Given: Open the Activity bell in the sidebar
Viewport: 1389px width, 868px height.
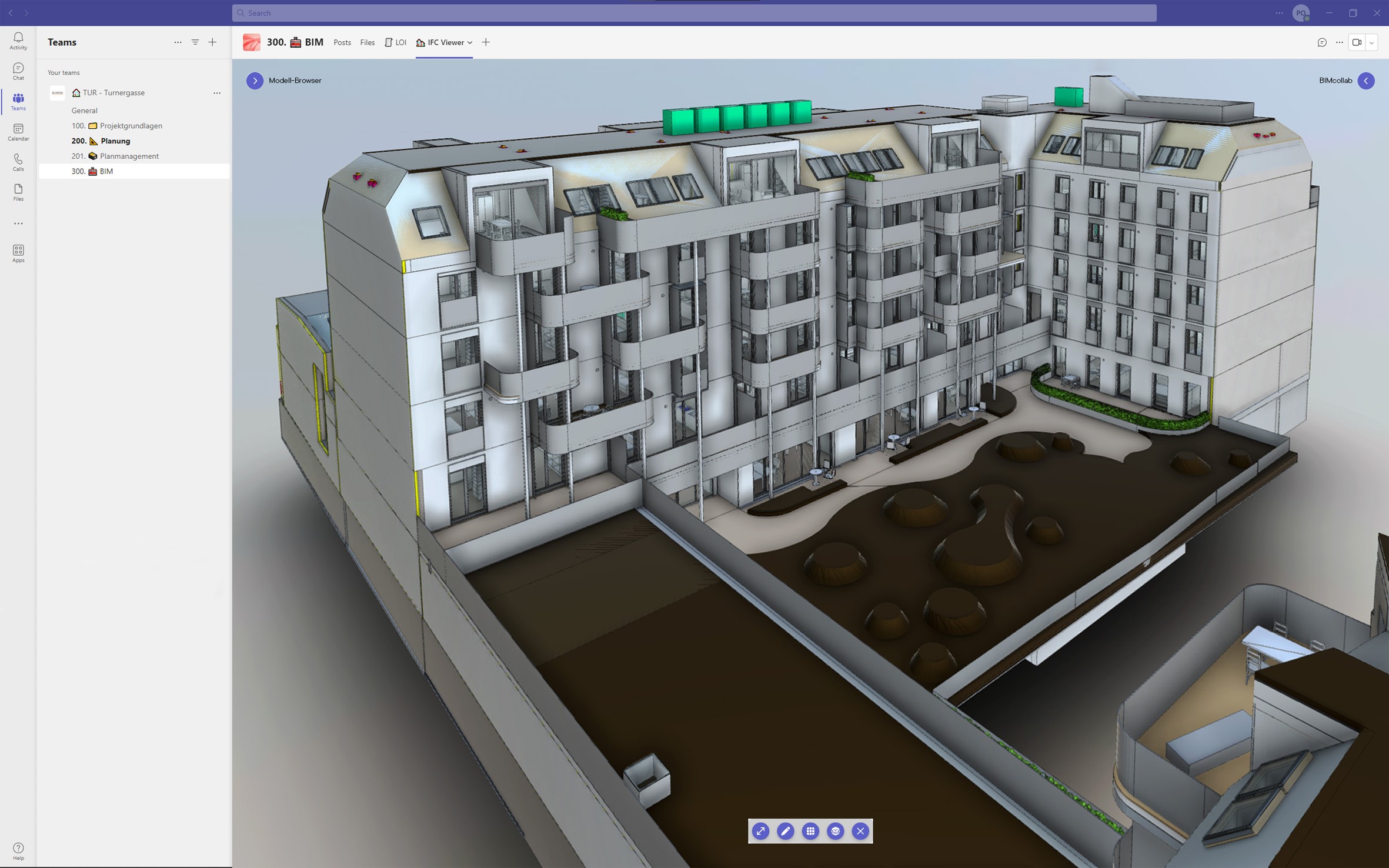Looking at the screenshot, I should [x=18, y=41].
